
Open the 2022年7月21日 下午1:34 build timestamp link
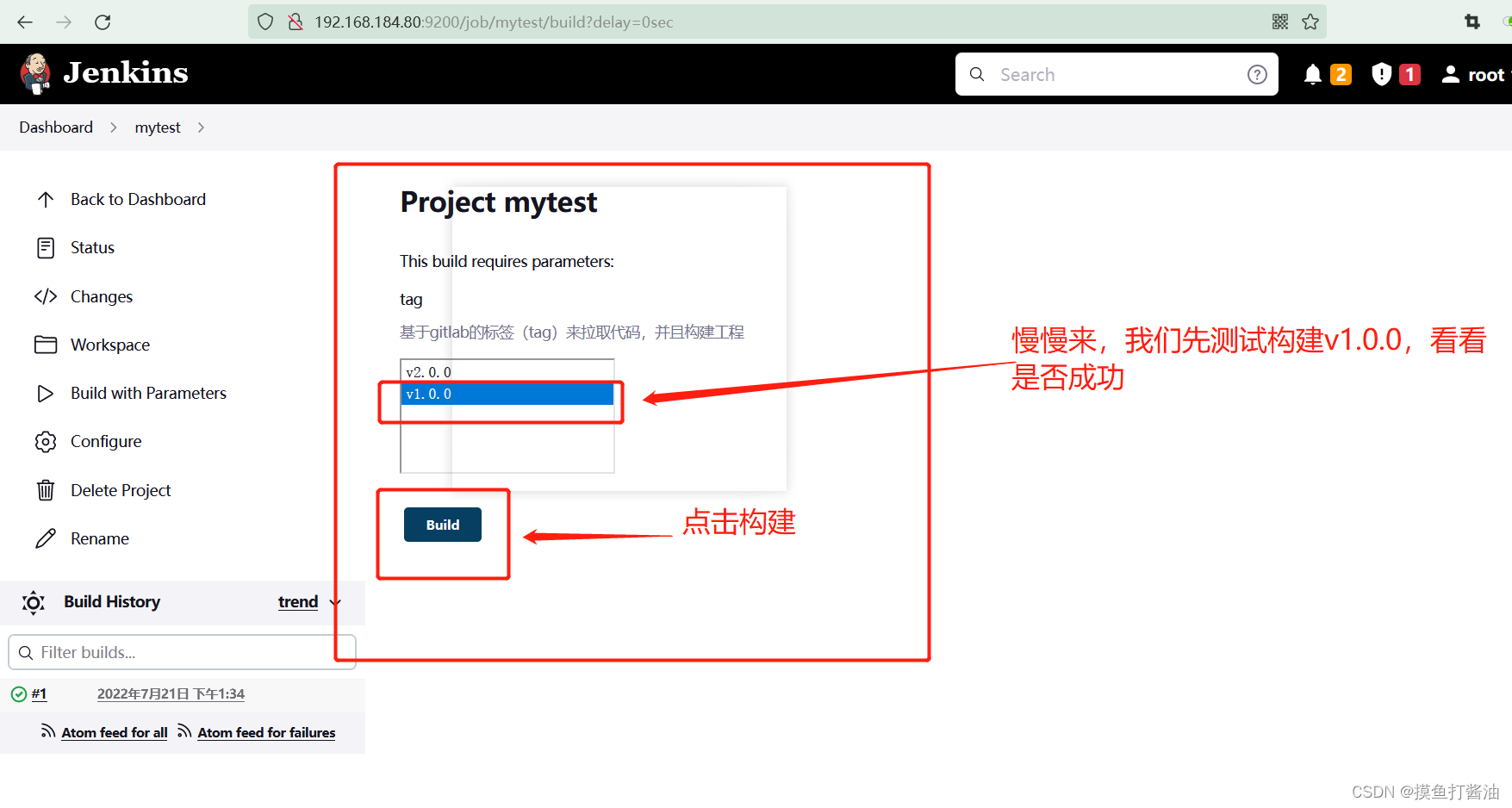pyautogui.click(x=171, y=694)
